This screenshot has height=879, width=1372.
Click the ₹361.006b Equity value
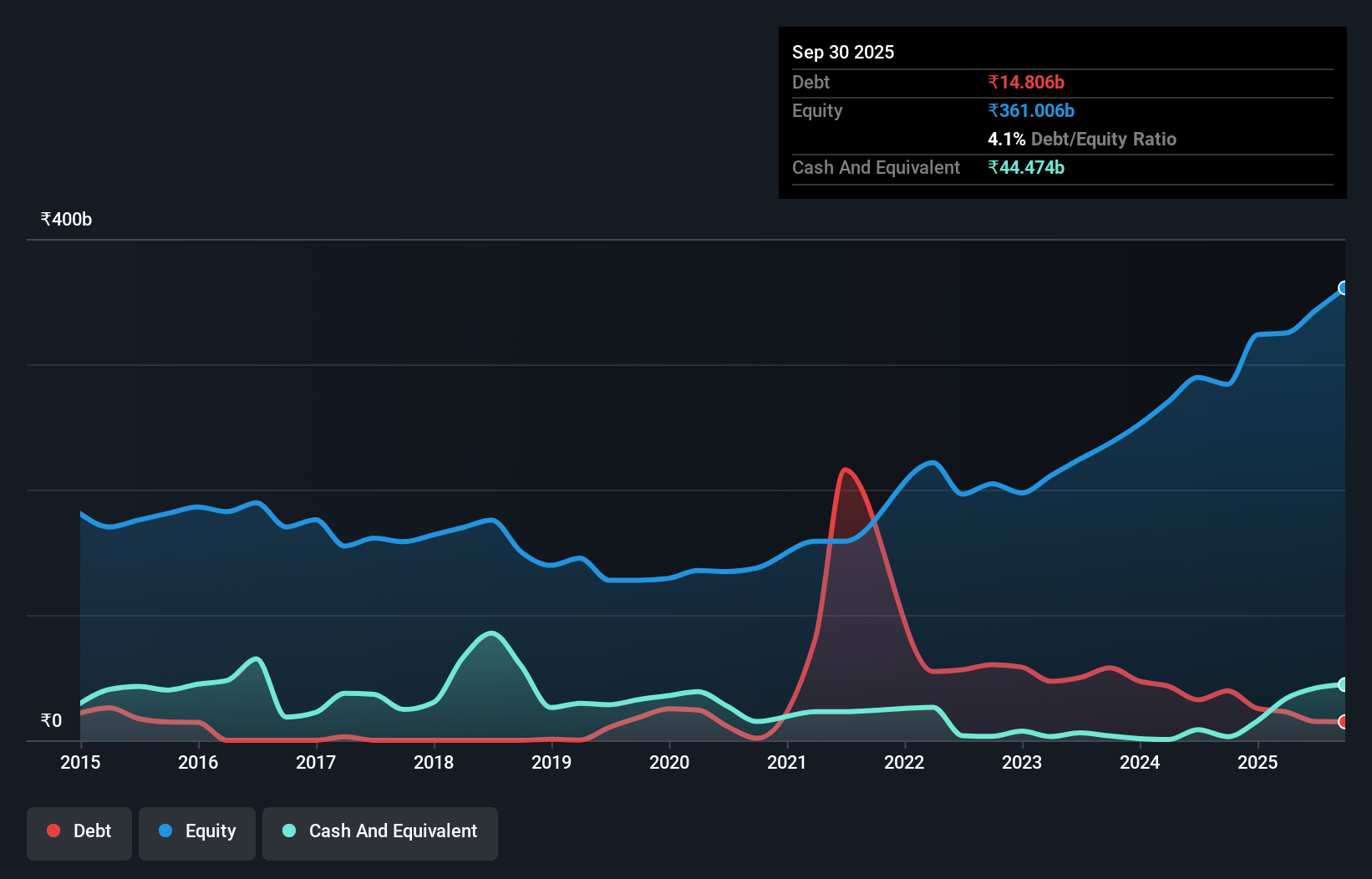point(1031,110)
